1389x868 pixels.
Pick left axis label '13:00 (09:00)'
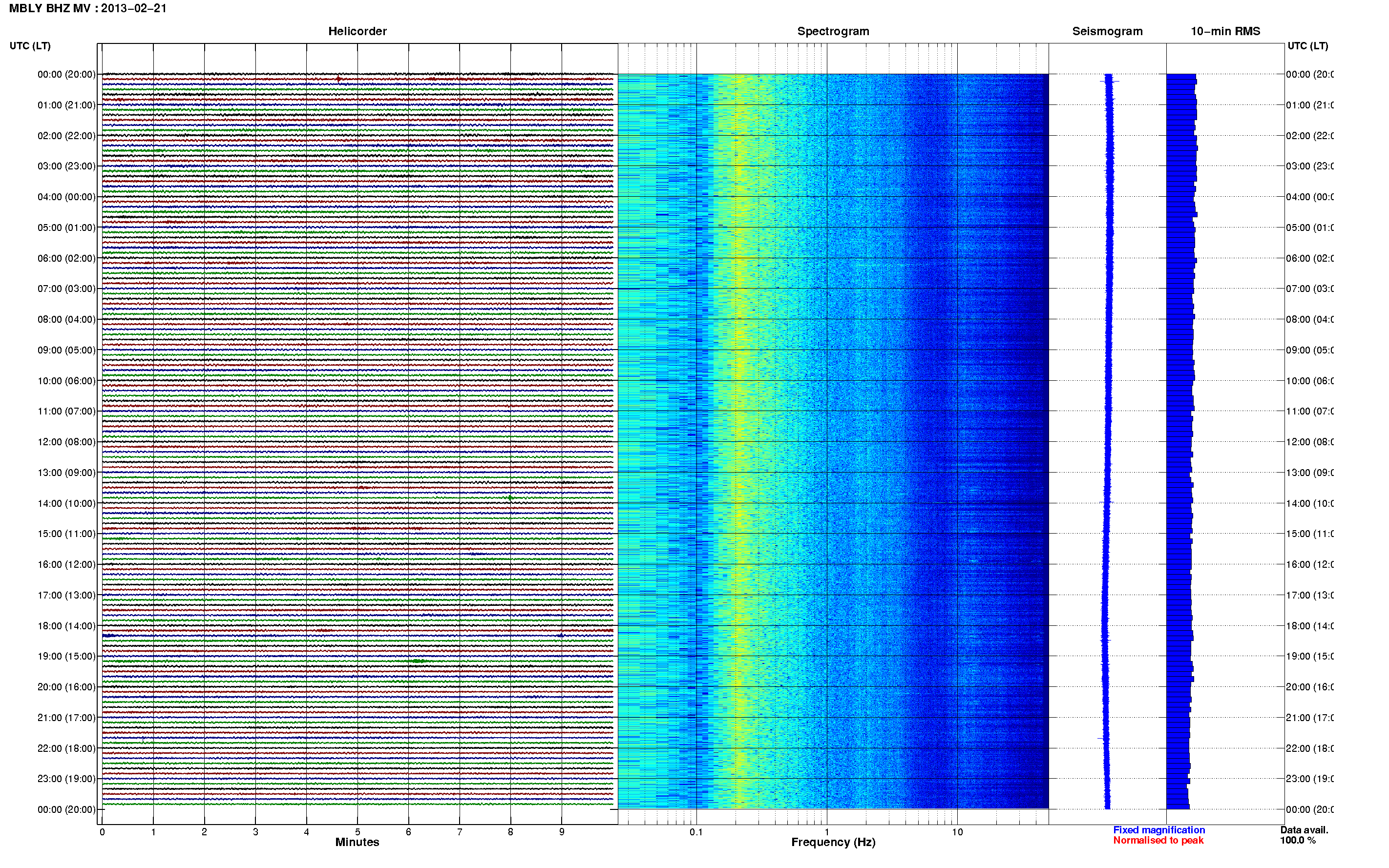click(66, 473)
